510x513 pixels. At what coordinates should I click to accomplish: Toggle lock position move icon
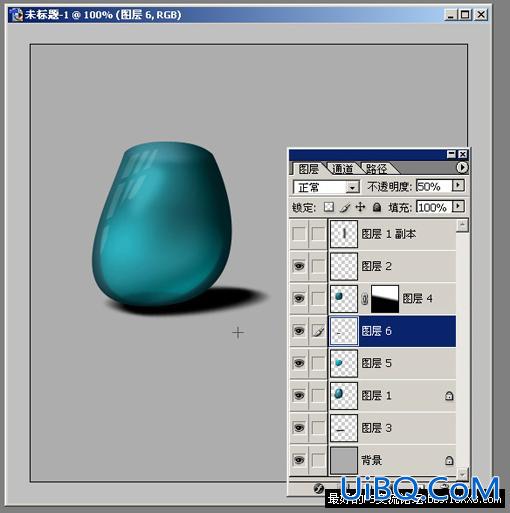[x=360, y=207]
